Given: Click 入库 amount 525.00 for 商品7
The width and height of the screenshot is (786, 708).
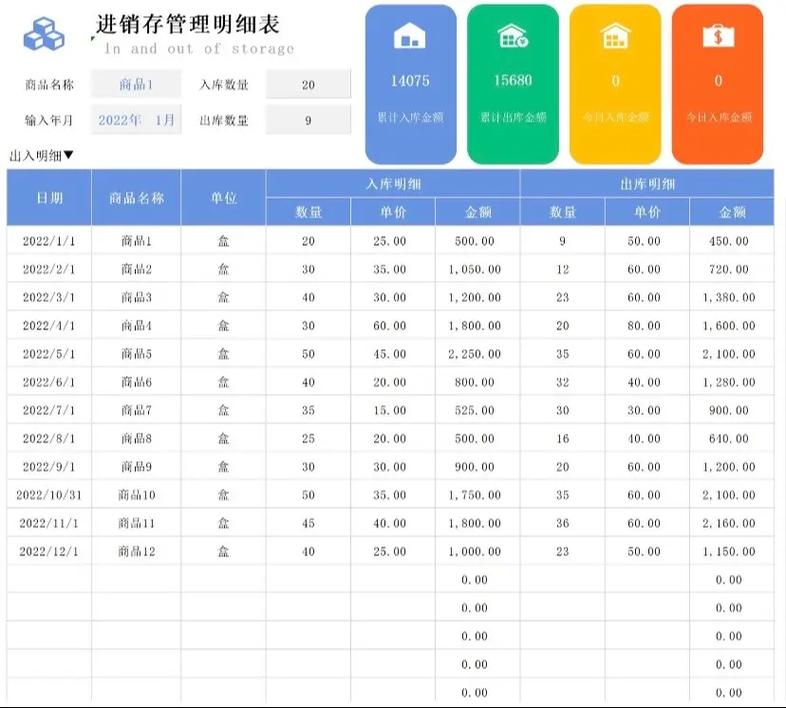Looking at the screenshot, I should 478,410.
